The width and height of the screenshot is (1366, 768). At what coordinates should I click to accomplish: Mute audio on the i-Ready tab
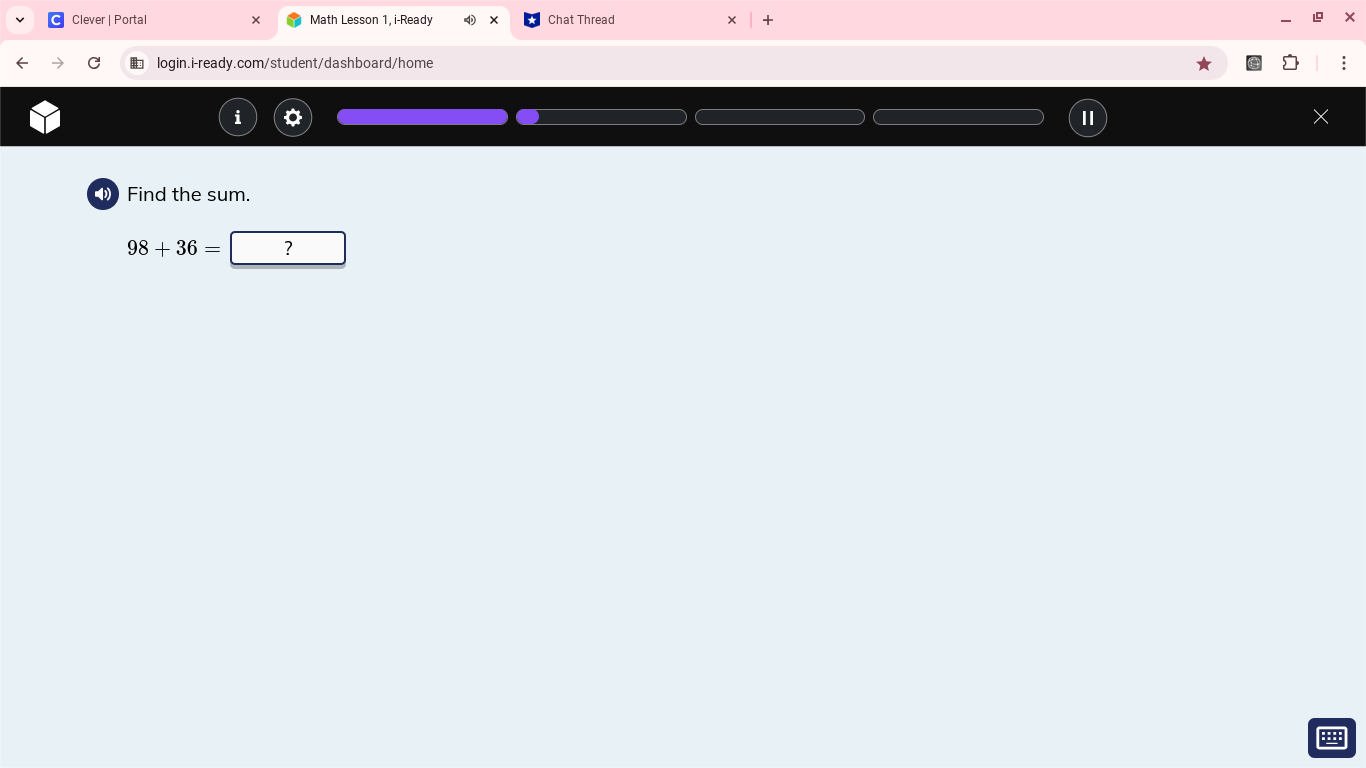click(470, 20)
